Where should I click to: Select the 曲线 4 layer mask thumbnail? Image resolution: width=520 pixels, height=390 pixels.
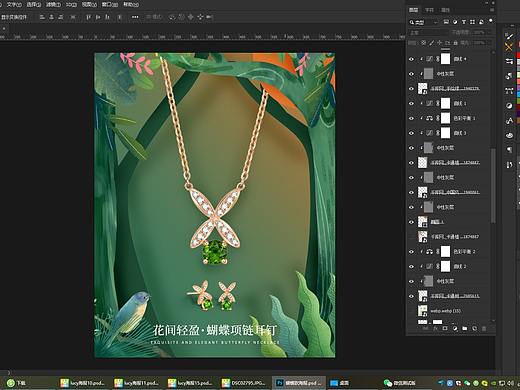click(x=445, y=59)
